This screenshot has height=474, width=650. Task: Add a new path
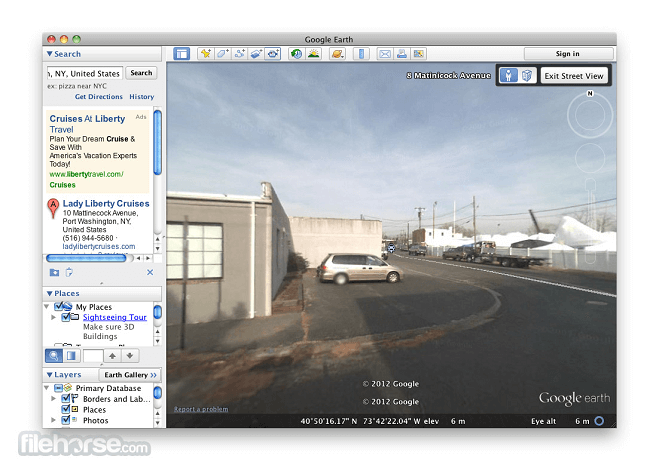click(239, 54)
